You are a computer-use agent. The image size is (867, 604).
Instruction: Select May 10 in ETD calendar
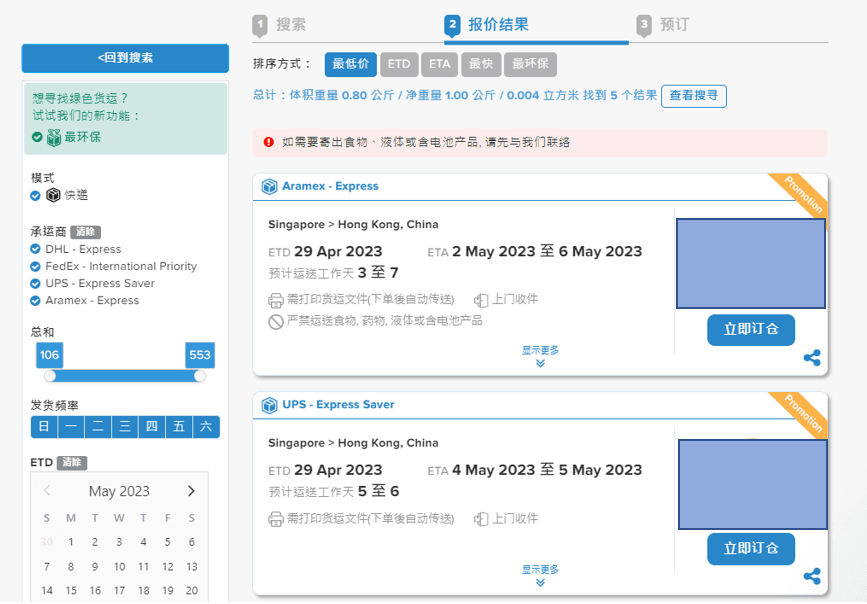tap(119, 566)
